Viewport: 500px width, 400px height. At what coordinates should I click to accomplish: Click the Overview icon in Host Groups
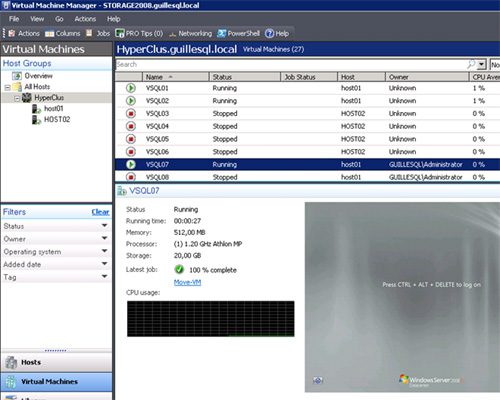pyautogui.click(x=17, y=76)
